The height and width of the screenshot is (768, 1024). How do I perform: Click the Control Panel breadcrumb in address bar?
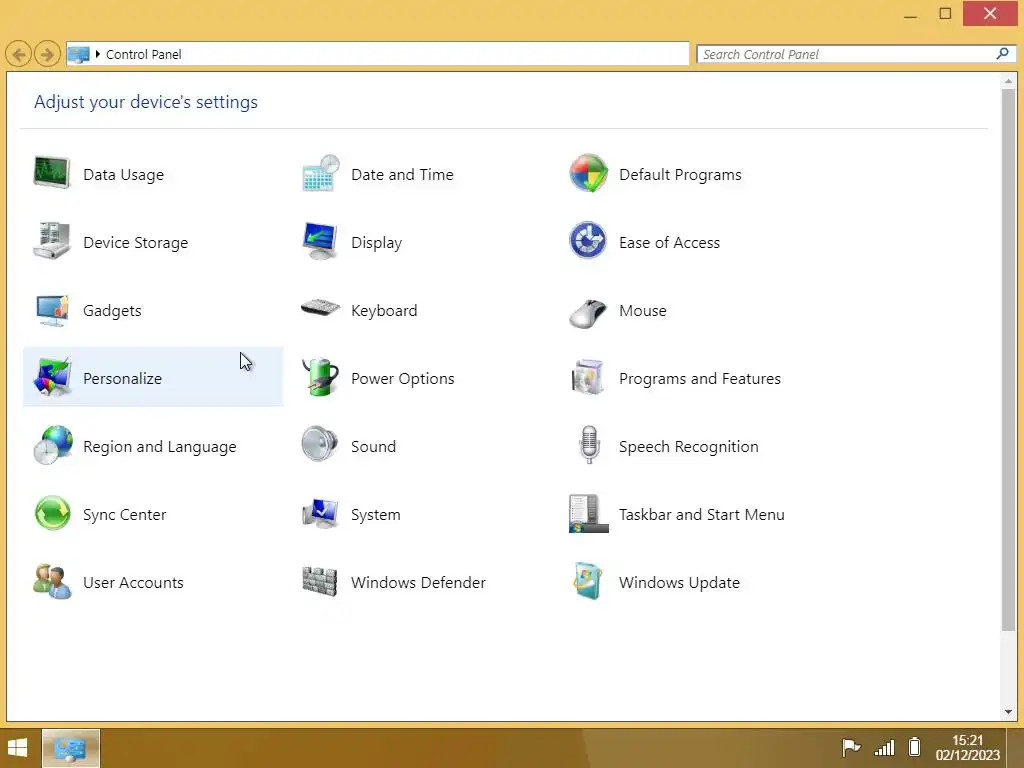144,55
